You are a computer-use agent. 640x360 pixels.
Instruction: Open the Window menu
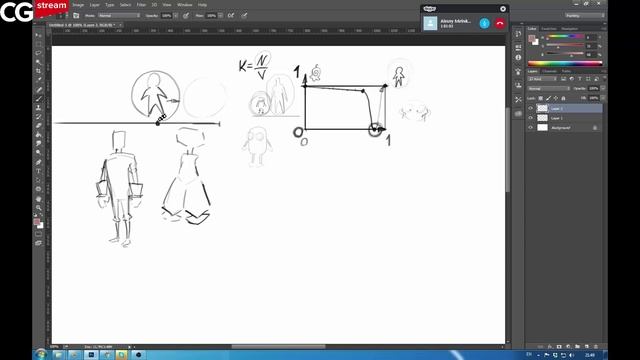pyautogui.click(x=184, y=5)
